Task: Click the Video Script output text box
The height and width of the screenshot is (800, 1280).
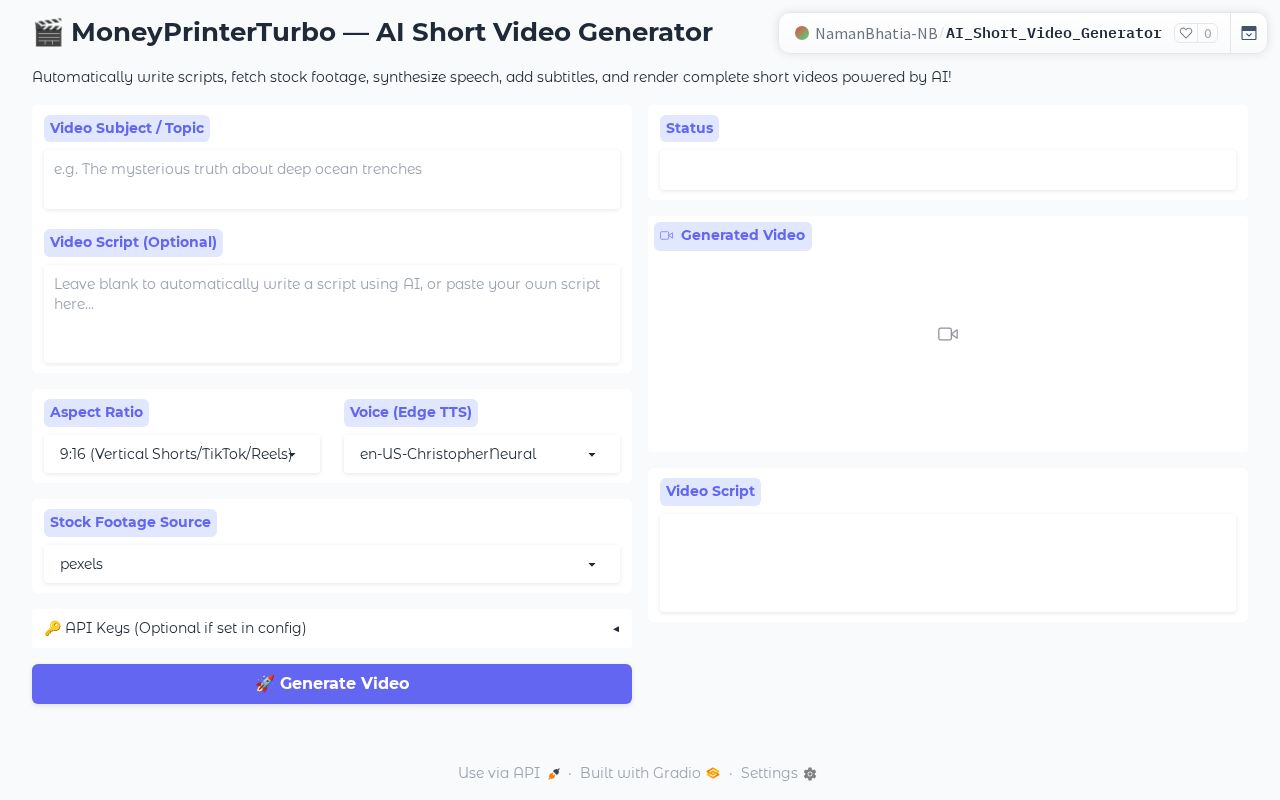Action: coord(948,563)
